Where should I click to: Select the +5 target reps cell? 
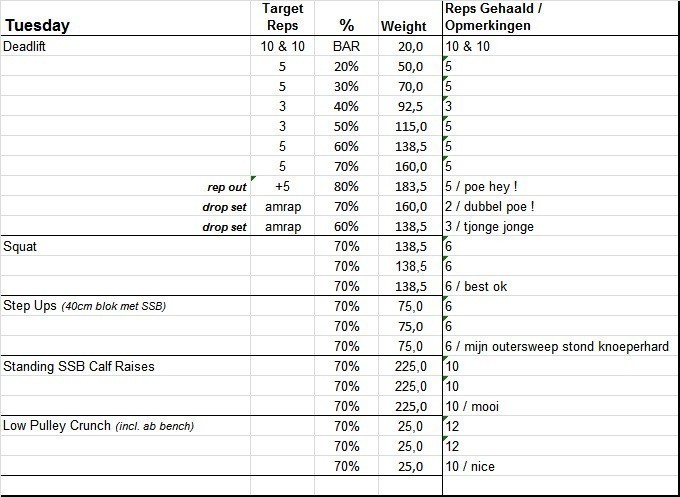tap(281, 186)
